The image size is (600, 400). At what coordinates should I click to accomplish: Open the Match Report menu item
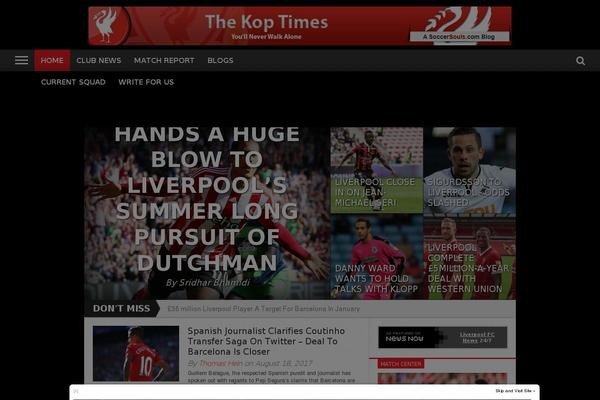point(164,60)
